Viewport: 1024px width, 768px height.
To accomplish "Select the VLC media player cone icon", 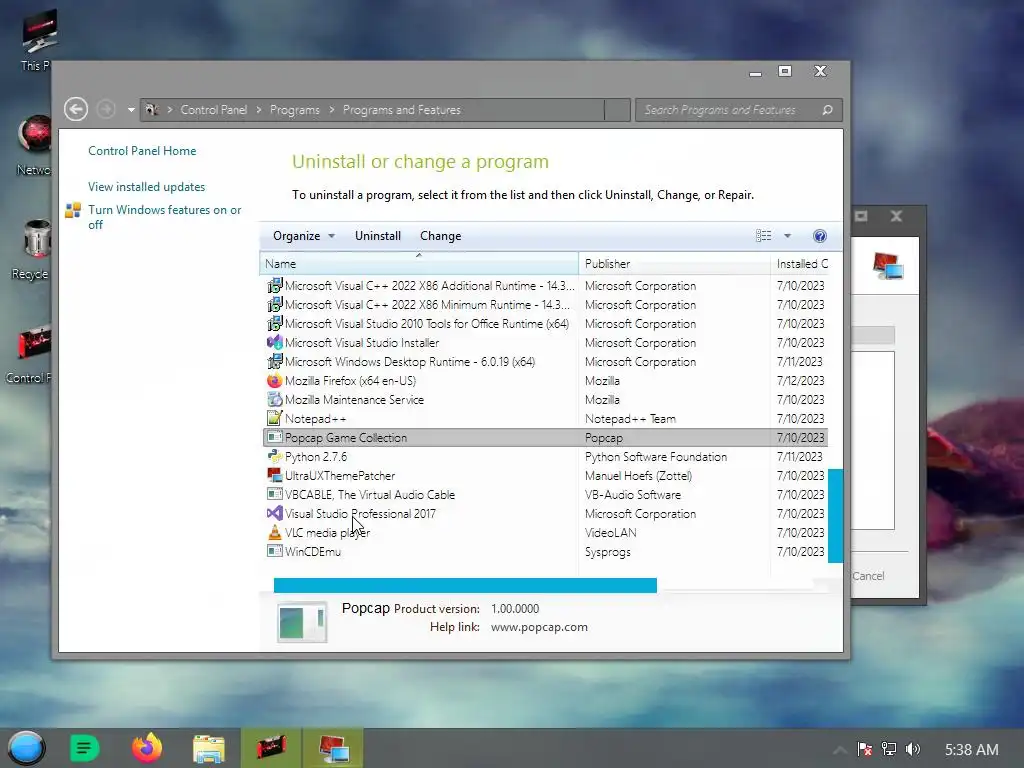I will (x=275, y=532).
